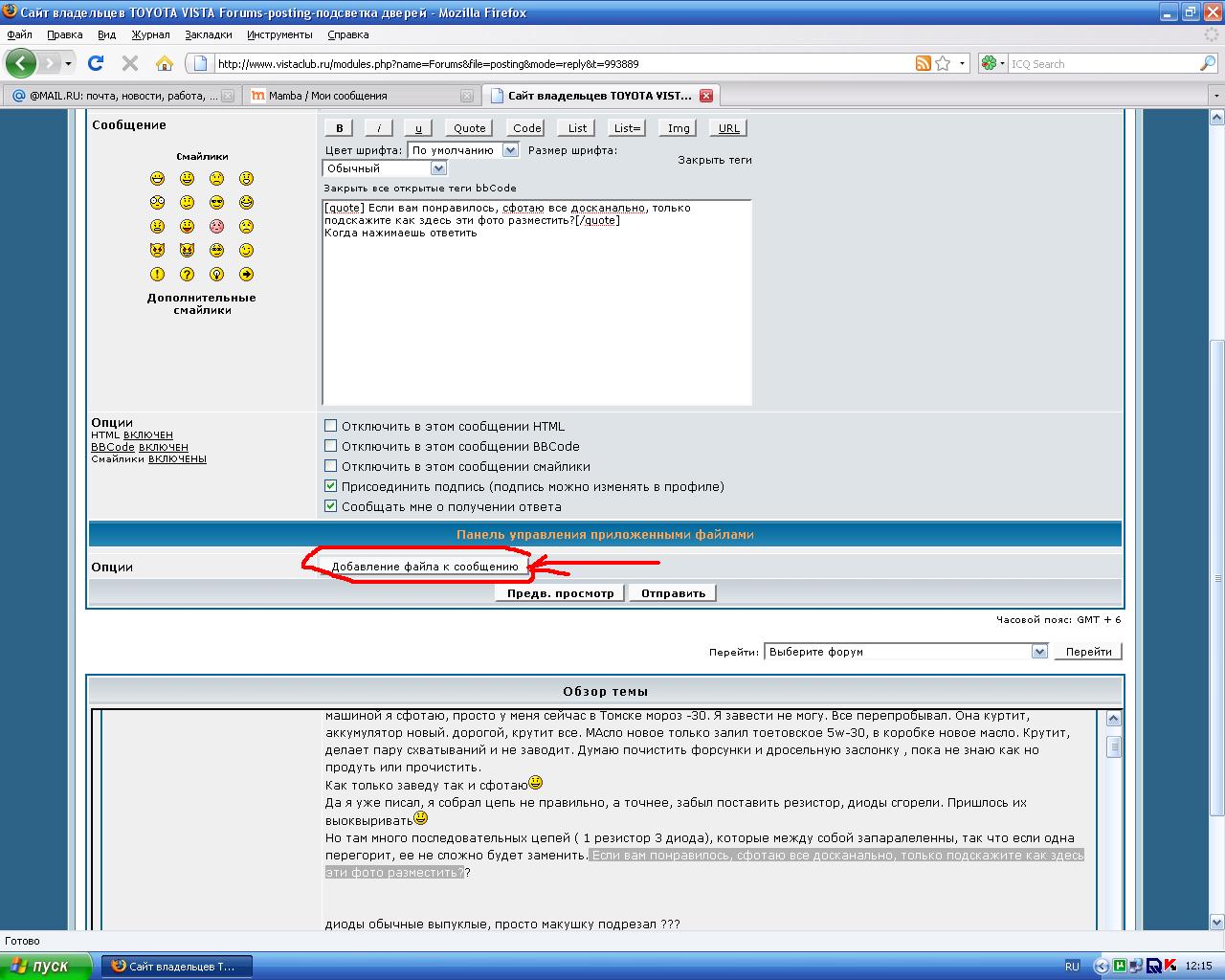Click the browser Back arrow button

(x=20, y=64)
